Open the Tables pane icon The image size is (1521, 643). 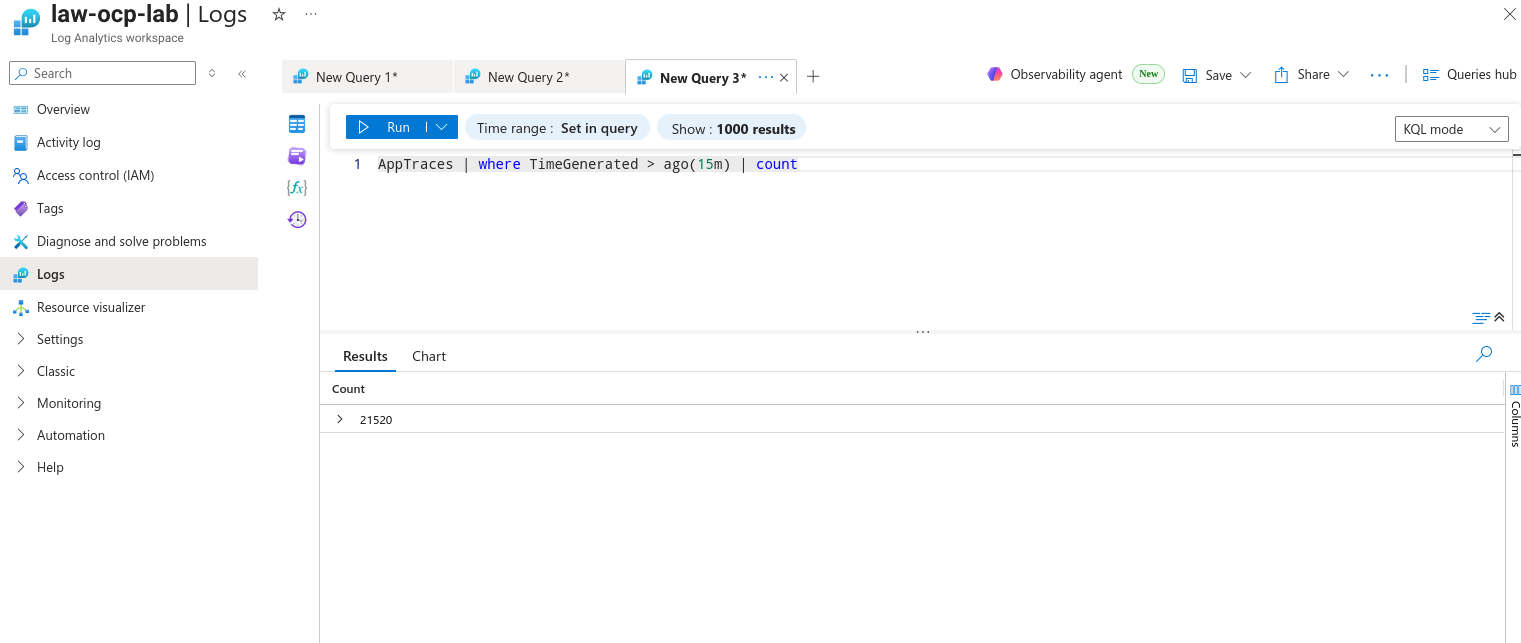[x=297, y=124]
